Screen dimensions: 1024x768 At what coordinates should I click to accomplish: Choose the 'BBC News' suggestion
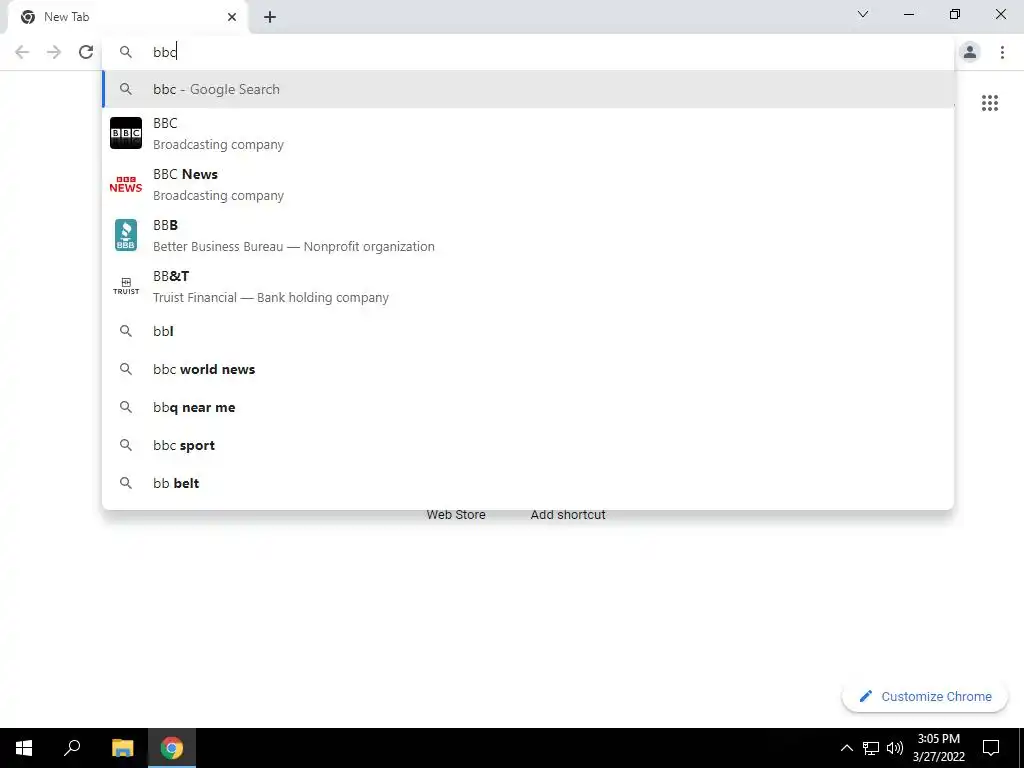[528, 184]
